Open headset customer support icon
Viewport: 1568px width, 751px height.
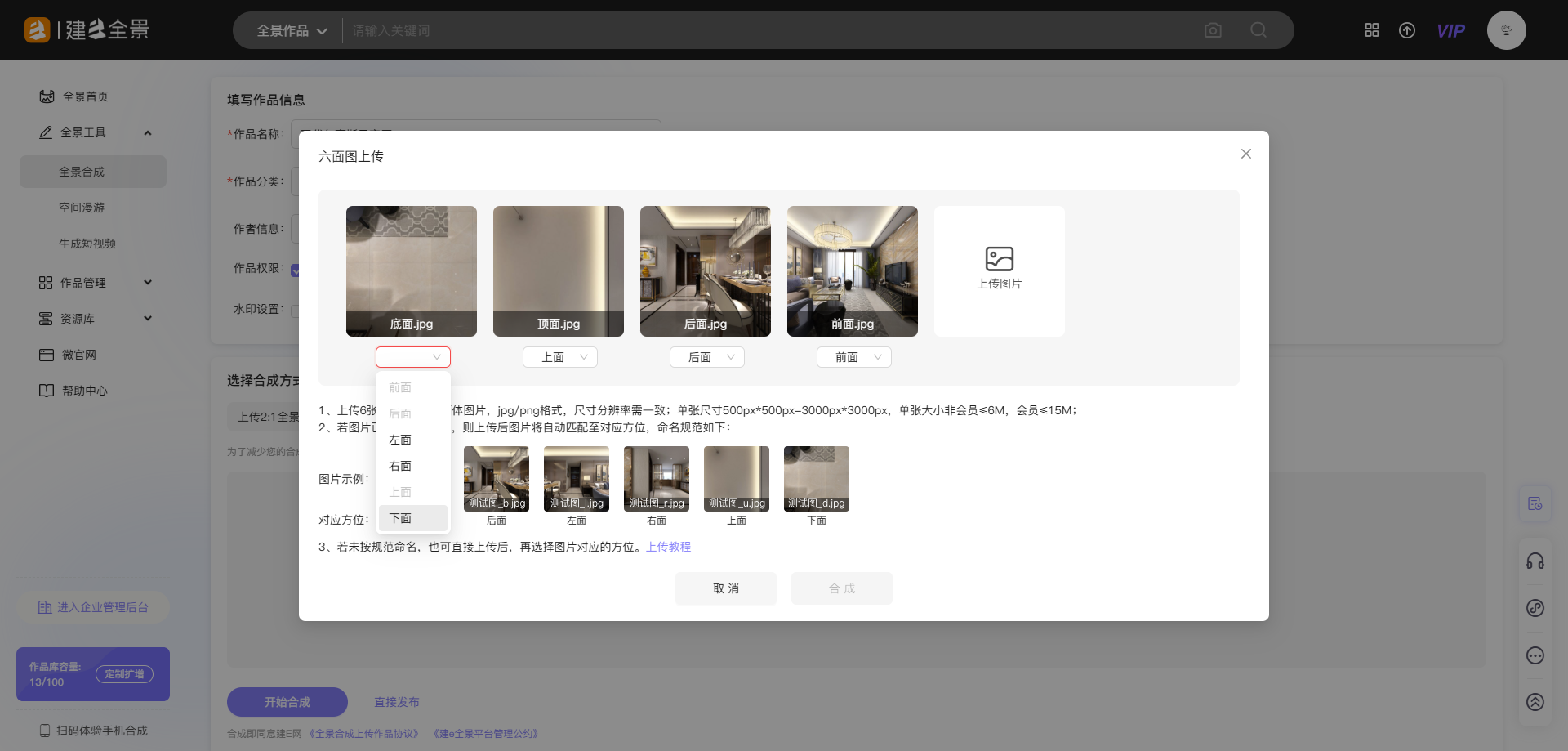[x=1535, y=561]
